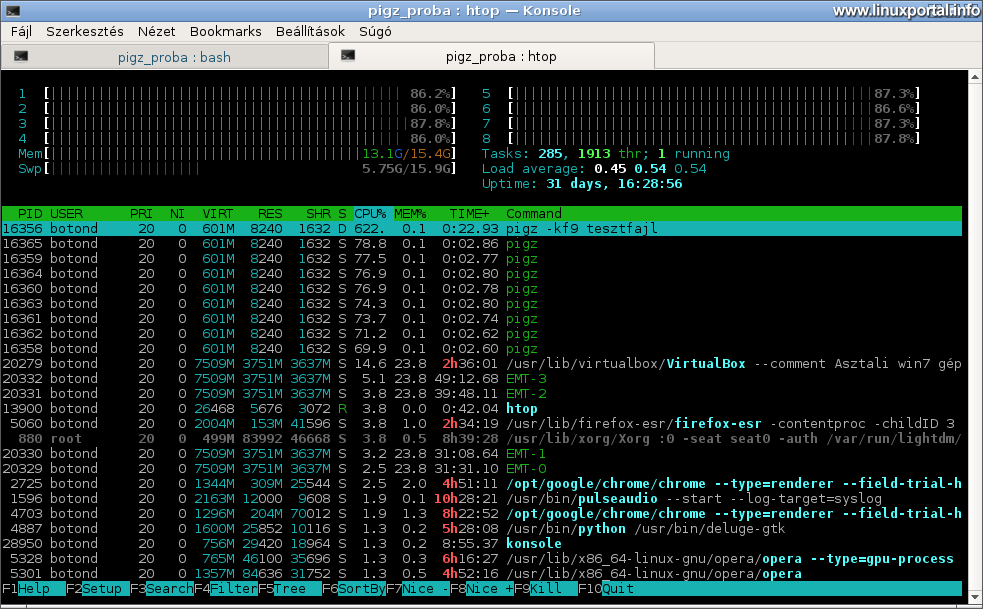The image size is (983, 609).
Task: Click the CPU 1 usage meter bar
Action: (x=250, y=93)
